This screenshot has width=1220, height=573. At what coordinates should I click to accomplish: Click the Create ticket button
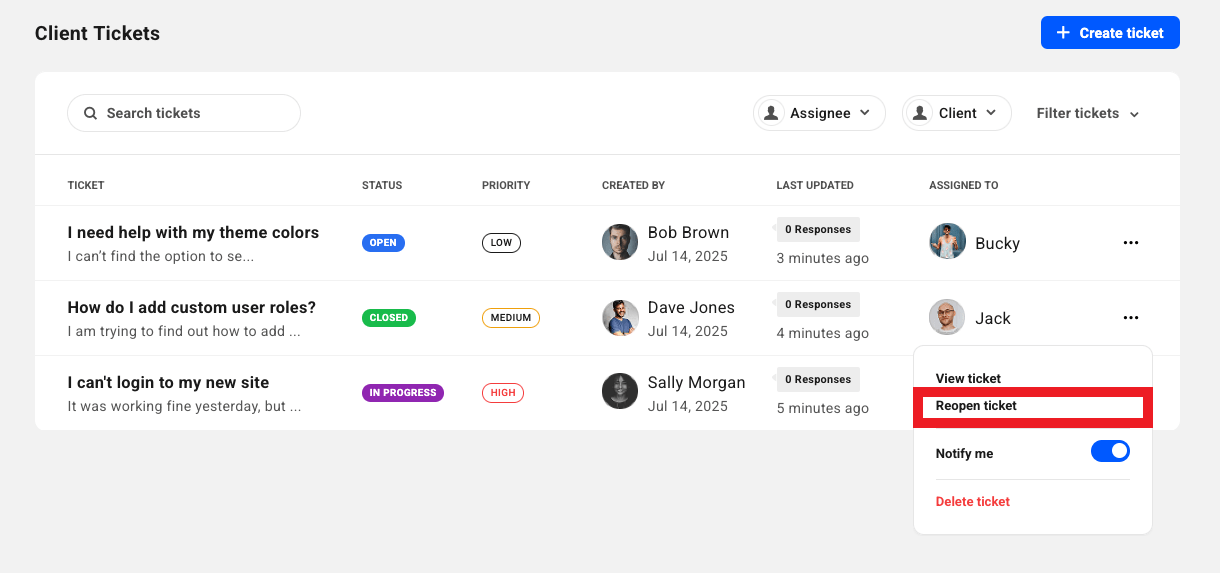1110,33
